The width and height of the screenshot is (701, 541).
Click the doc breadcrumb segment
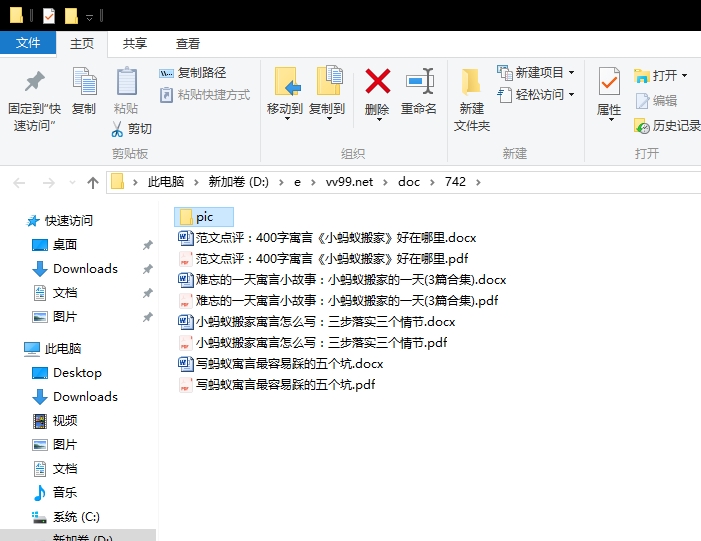(409, 182)
